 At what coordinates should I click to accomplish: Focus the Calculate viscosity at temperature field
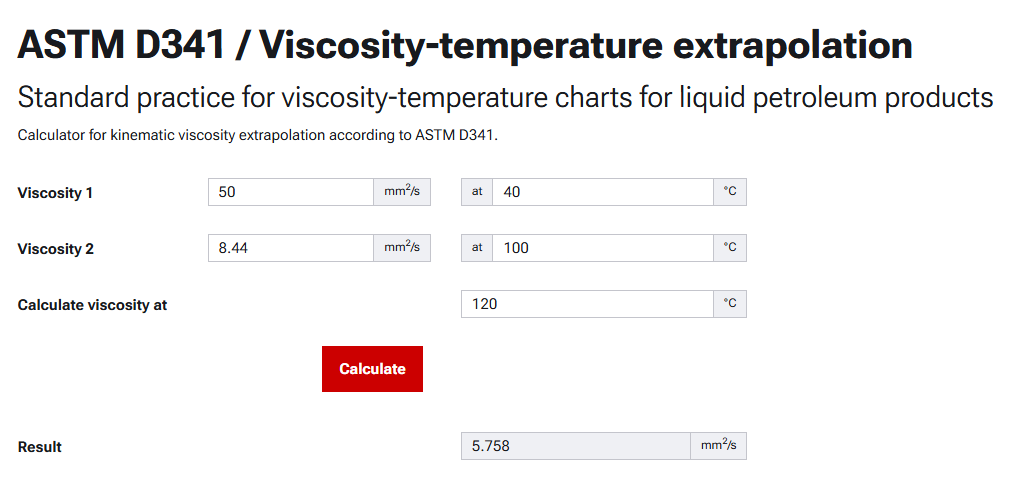(x=587, y=304)
